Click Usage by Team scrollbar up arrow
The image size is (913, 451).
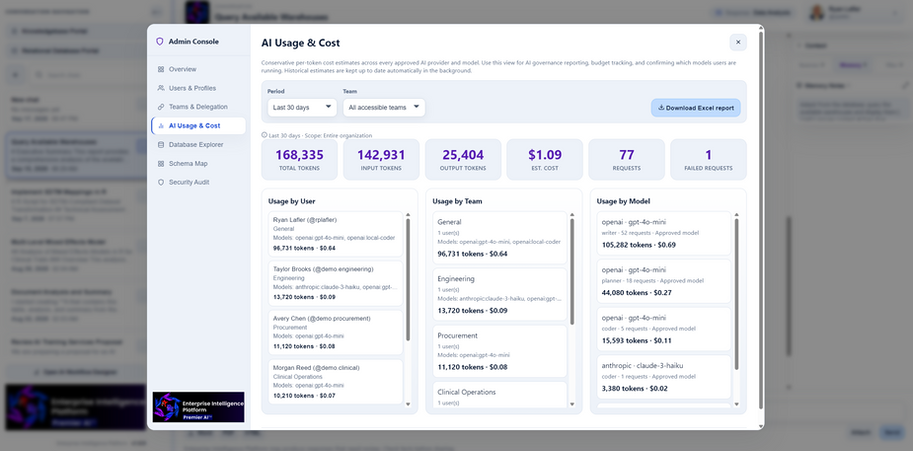click(572, 215)
